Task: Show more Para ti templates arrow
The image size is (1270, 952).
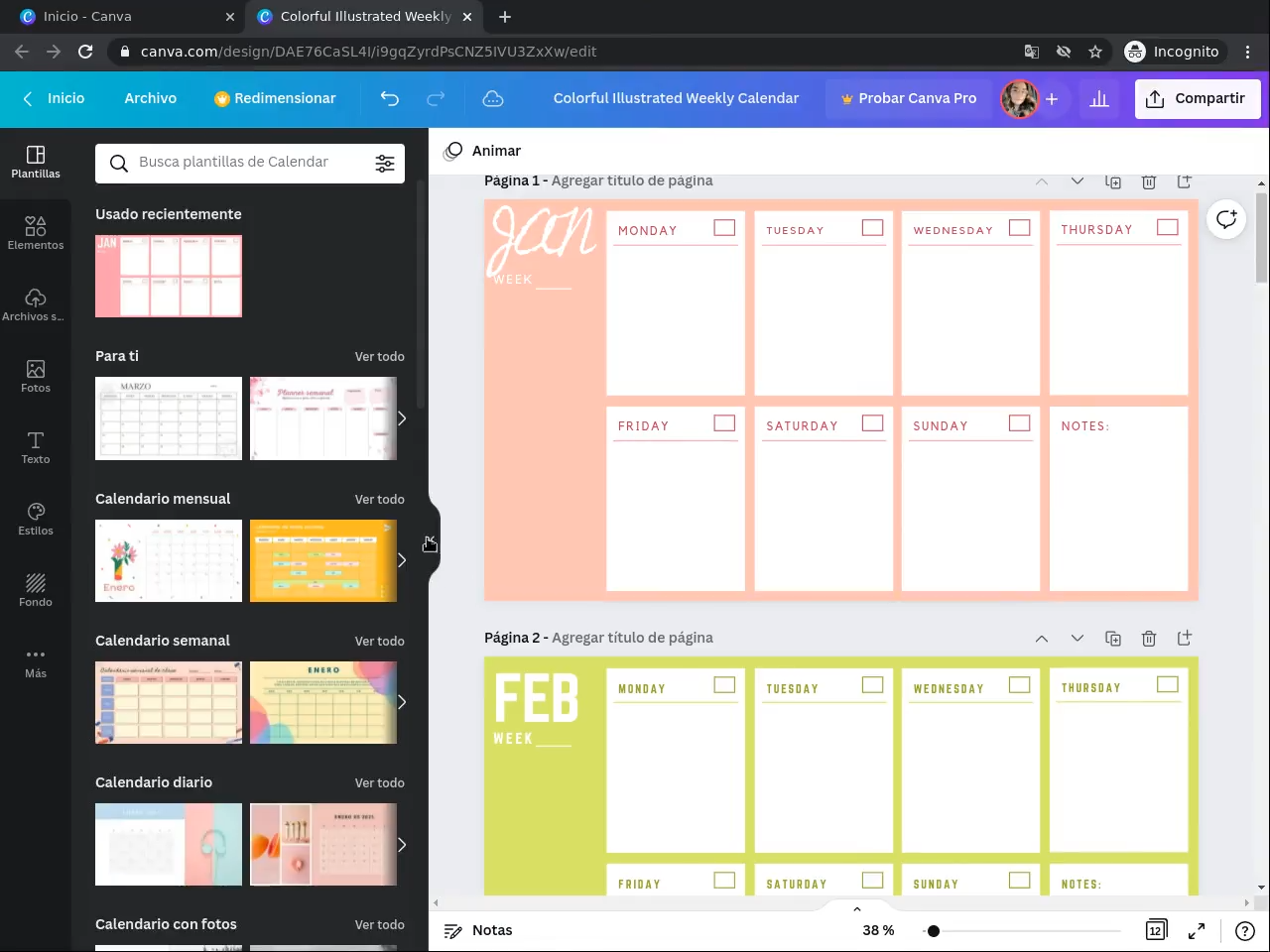Action: 402,418
